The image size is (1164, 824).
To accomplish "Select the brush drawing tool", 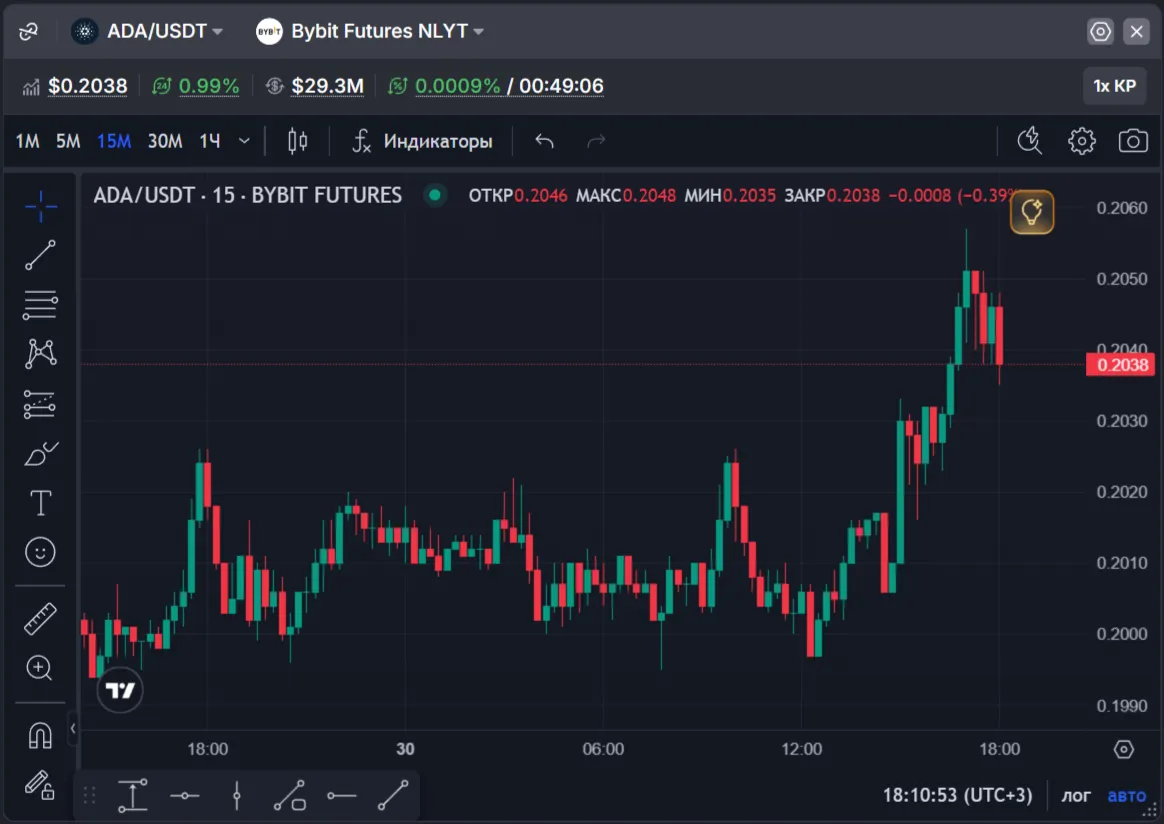I will pyautogui.click(x=40, y=454).
